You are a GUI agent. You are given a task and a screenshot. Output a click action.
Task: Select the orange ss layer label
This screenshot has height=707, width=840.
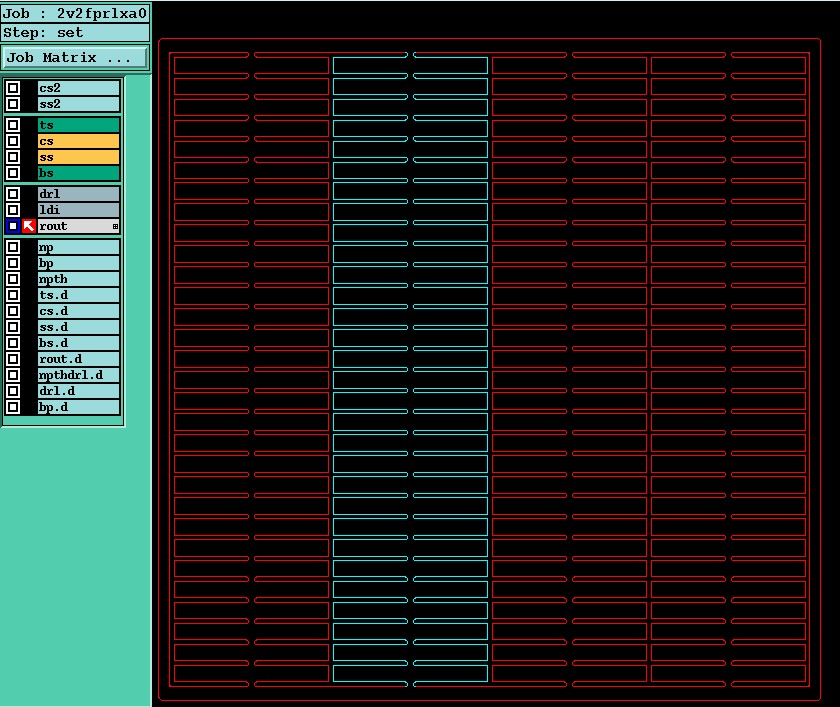pyautogui.click(x=79, y=157)
